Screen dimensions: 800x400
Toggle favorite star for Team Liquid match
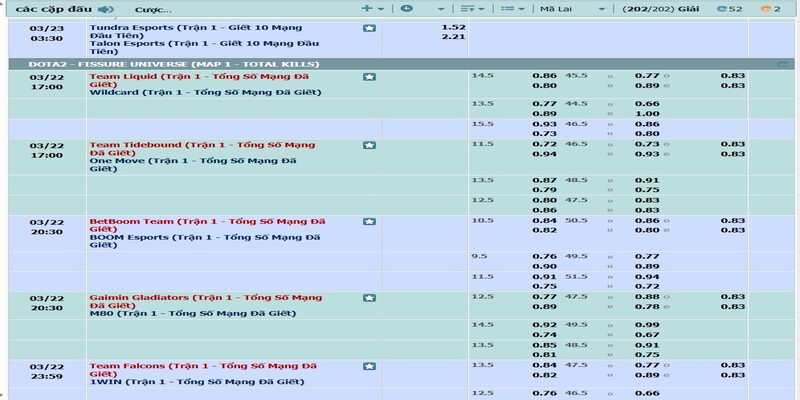(x=369, y=76)
